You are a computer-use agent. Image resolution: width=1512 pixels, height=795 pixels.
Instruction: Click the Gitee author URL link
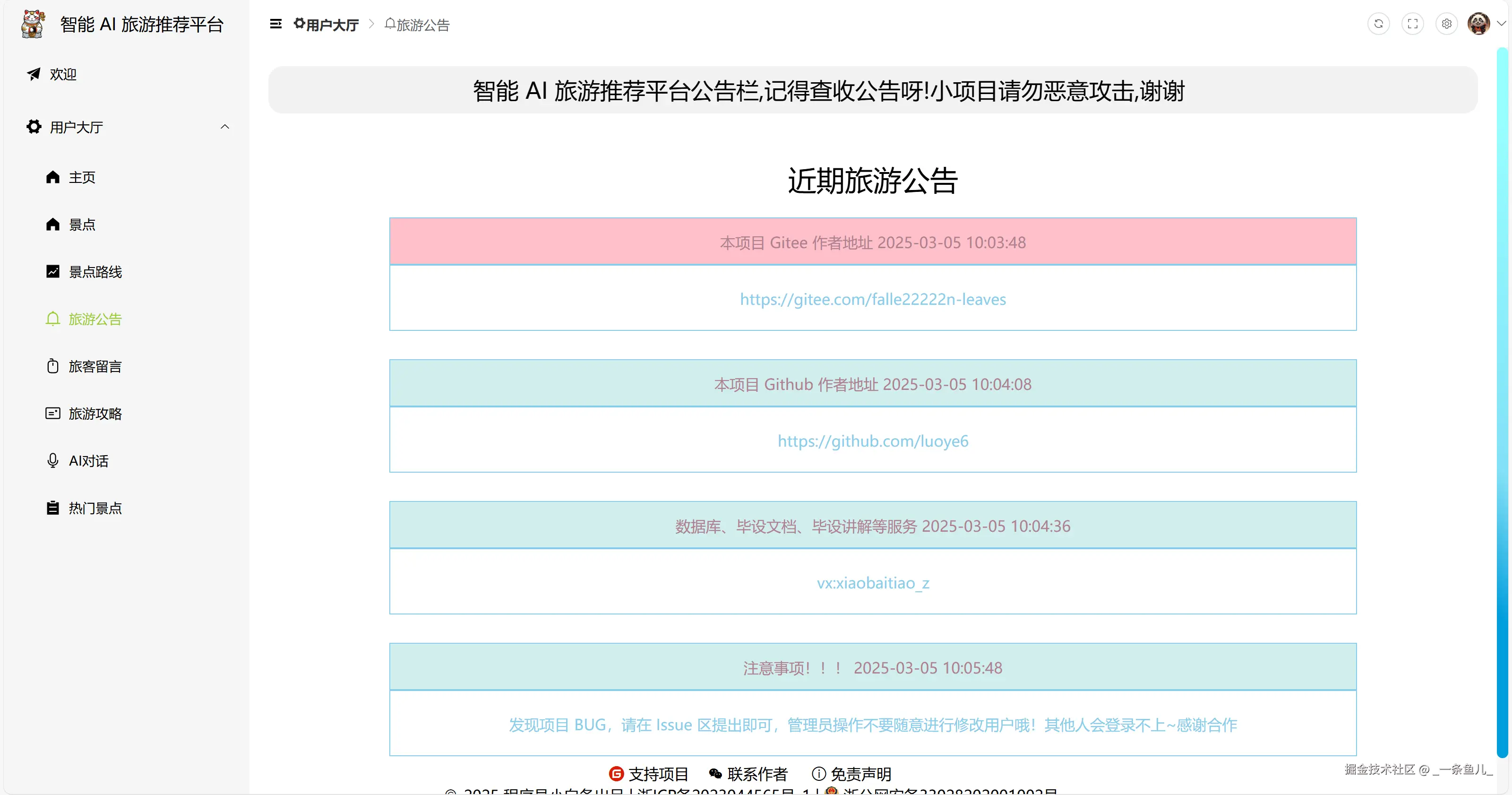coord(872,300)
